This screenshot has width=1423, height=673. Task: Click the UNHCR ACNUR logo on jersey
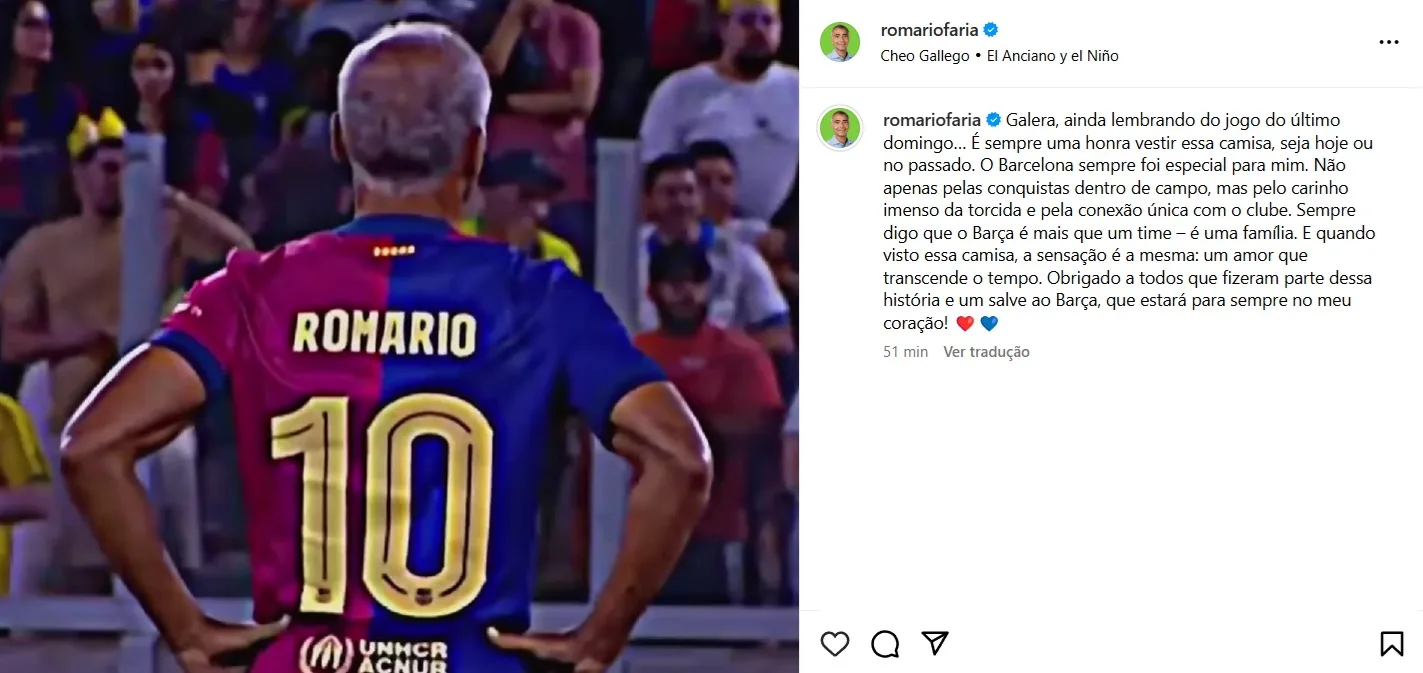(373, 654)
